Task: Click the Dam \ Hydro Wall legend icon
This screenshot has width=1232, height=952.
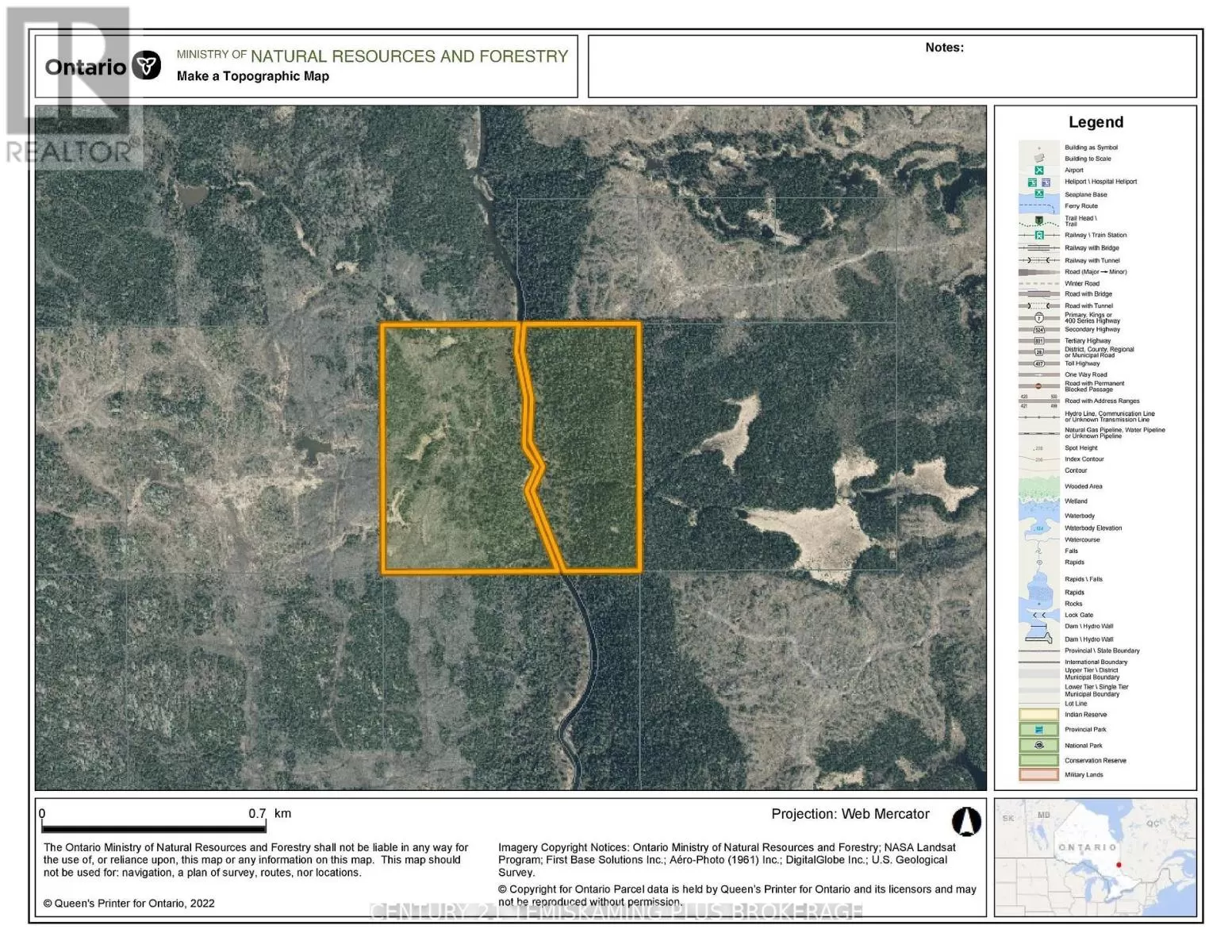Action: click(1037, 626)
